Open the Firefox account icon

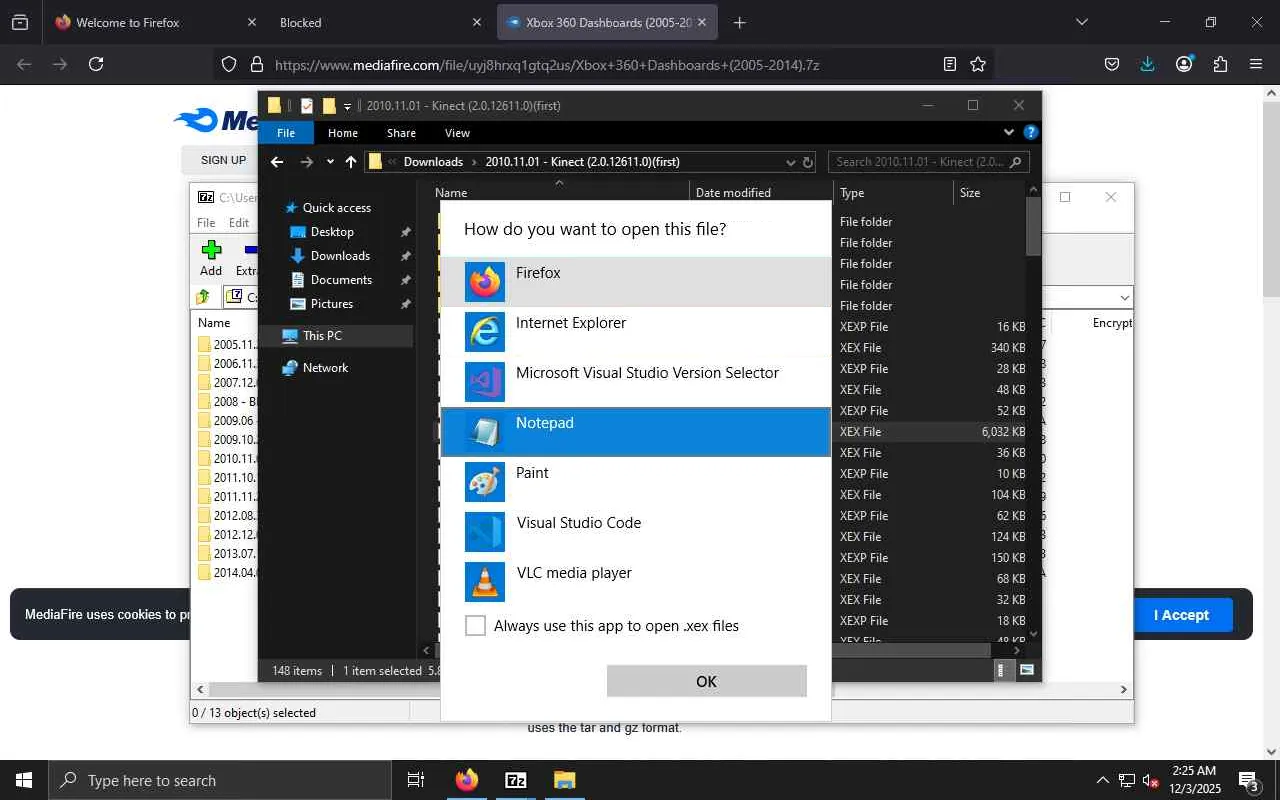pyautogui.click(x=1184, y=64)
